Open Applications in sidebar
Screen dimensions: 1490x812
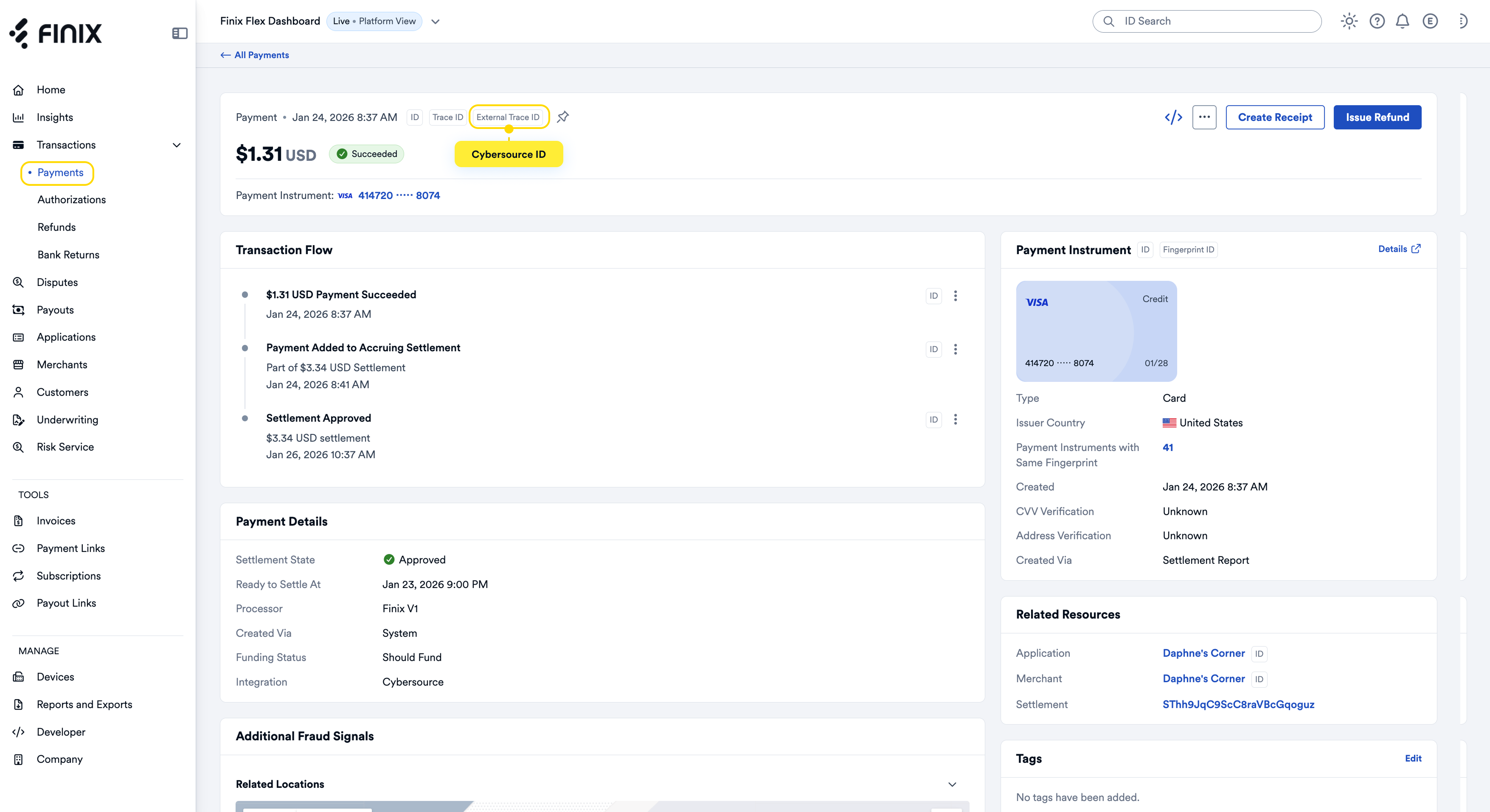pos(67,338)
